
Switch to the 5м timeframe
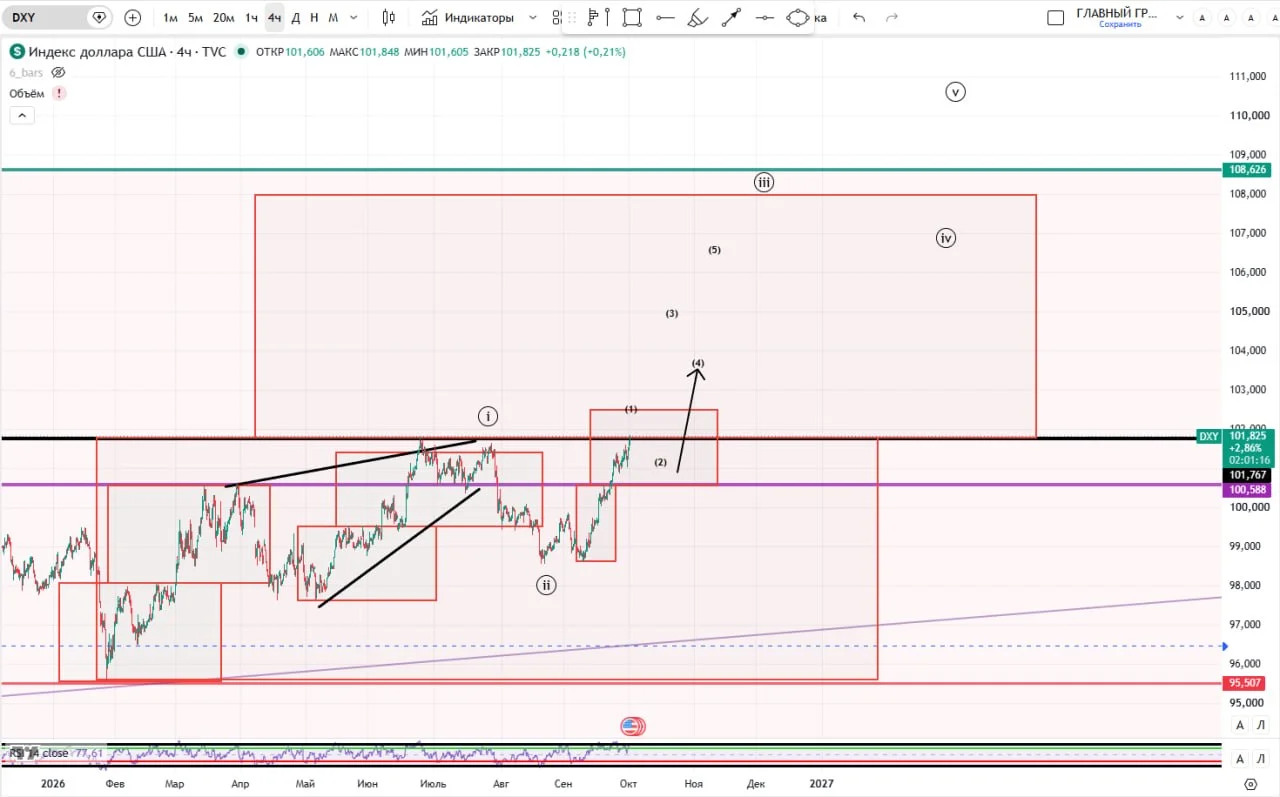point(196,17)
